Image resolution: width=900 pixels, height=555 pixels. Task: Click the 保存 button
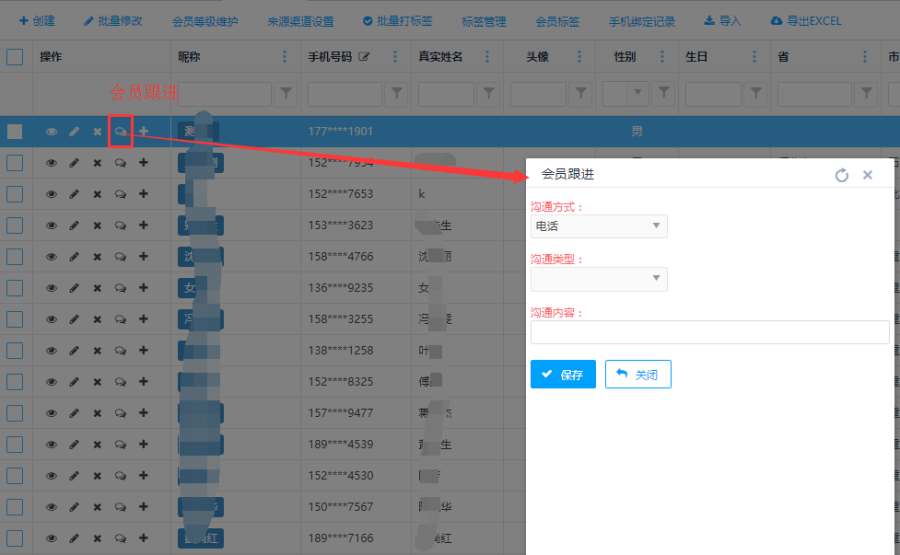point(563,374)
